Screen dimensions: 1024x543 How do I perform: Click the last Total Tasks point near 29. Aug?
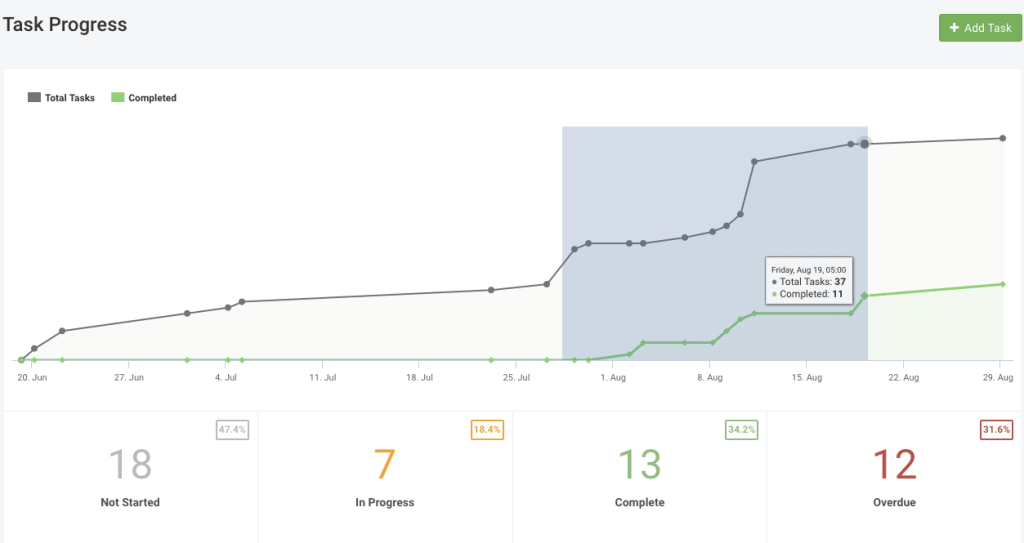[x=1001, y=138]
